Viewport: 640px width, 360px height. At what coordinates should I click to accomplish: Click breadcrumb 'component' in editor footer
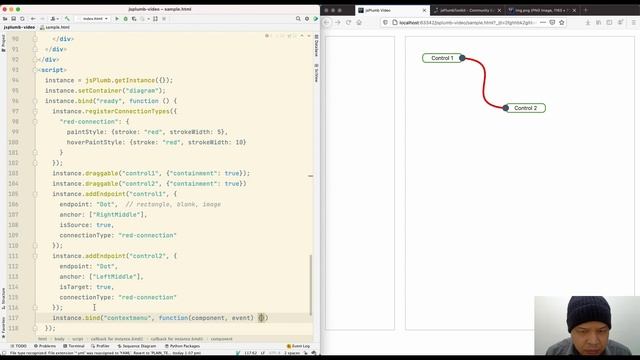[222, 339]
